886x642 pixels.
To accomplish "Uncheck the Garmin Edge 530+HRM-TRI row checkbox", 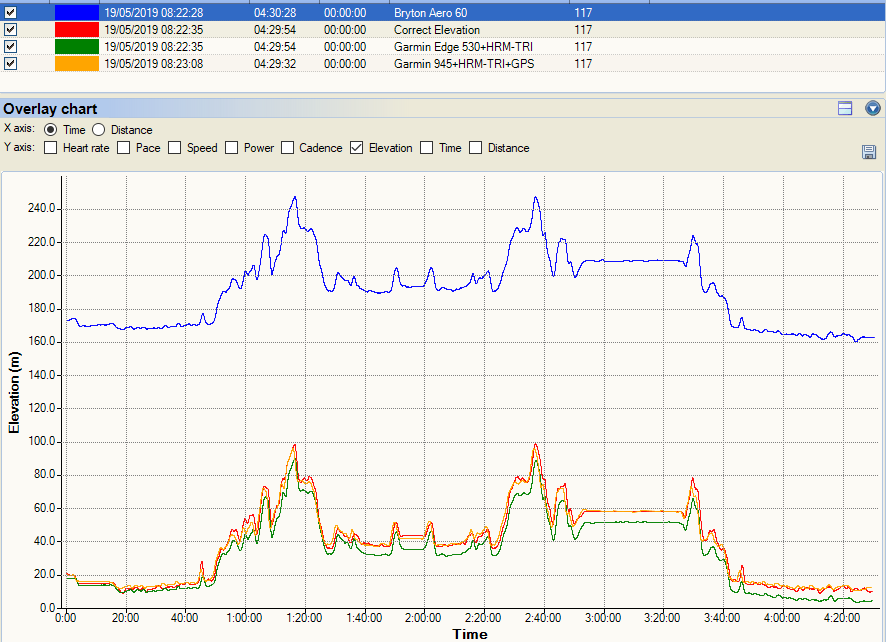I will coord(11,46).
